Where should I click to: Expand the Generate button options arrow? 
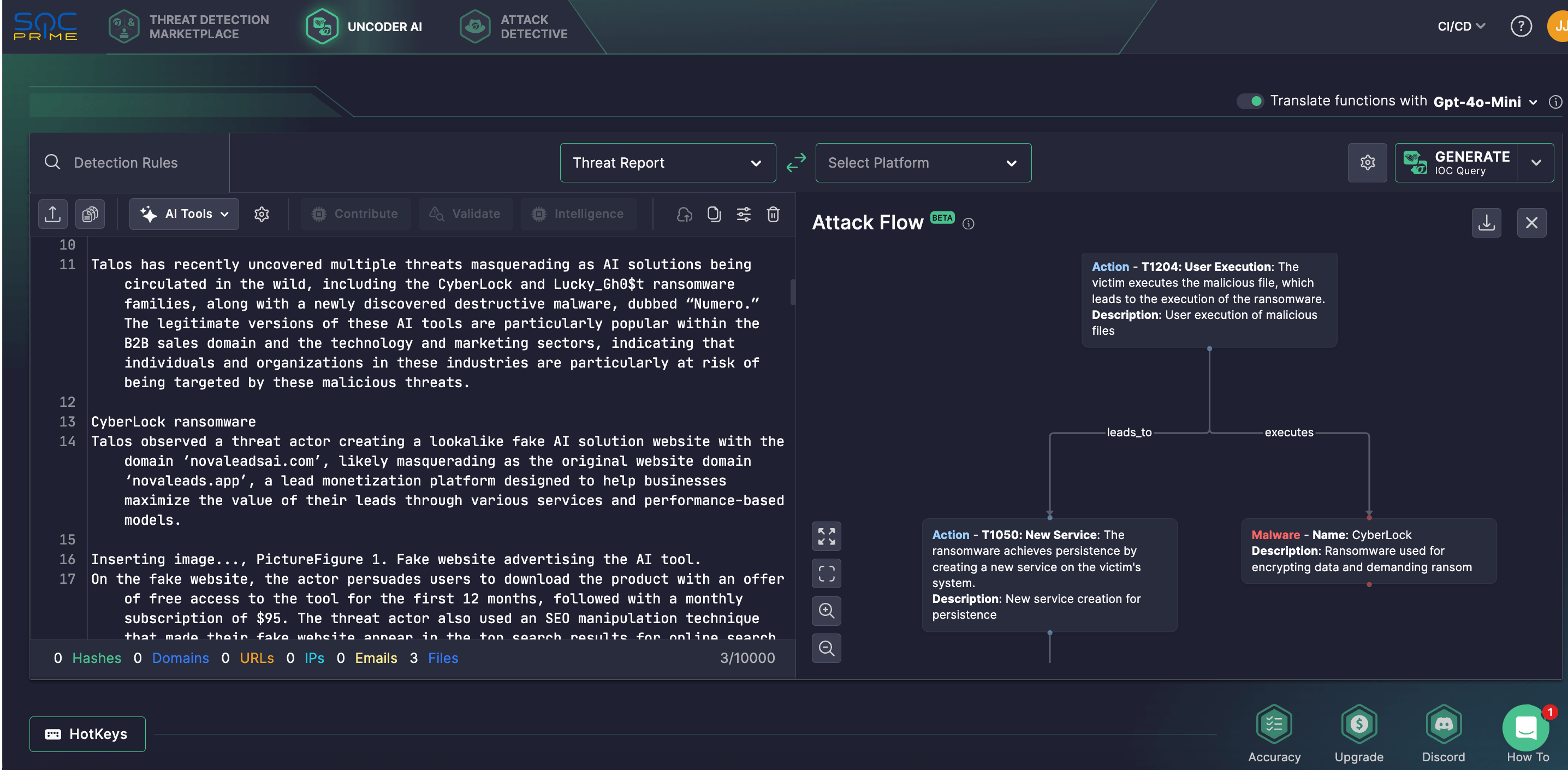click(x=1536, y=163)
